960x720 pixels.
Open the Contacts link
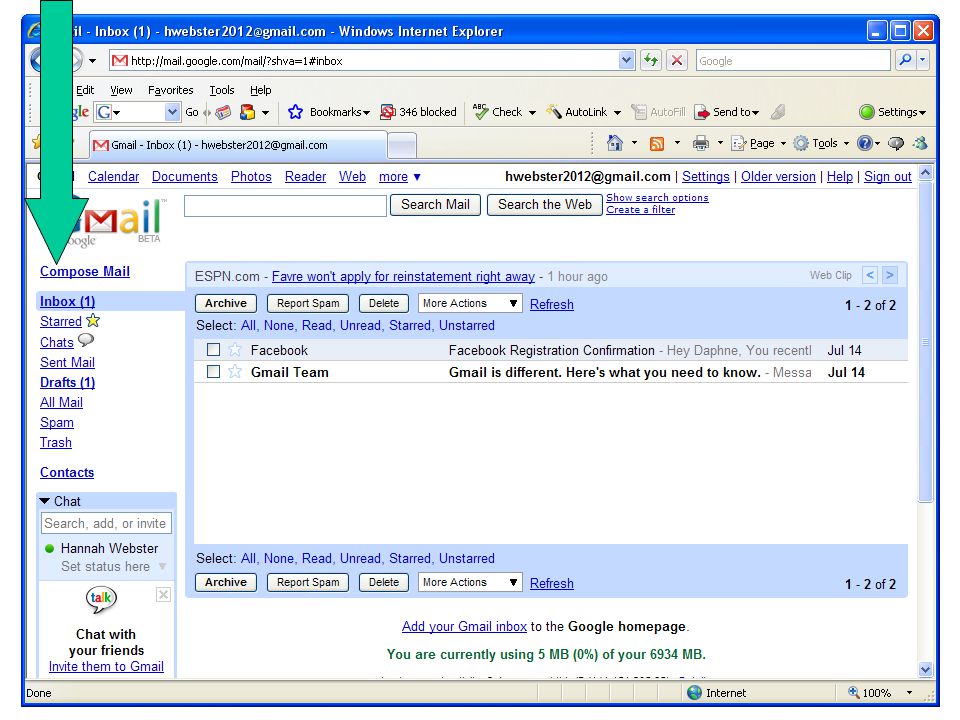(x=67, y=472)
